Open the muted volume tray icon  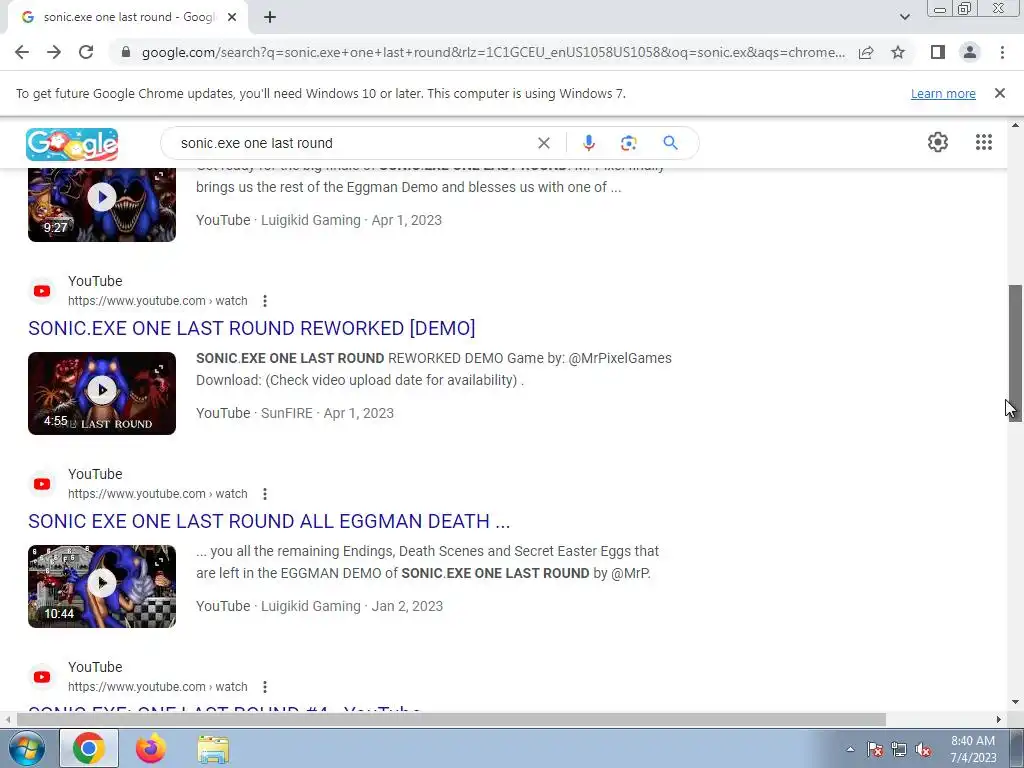click(x=923, y=750)
